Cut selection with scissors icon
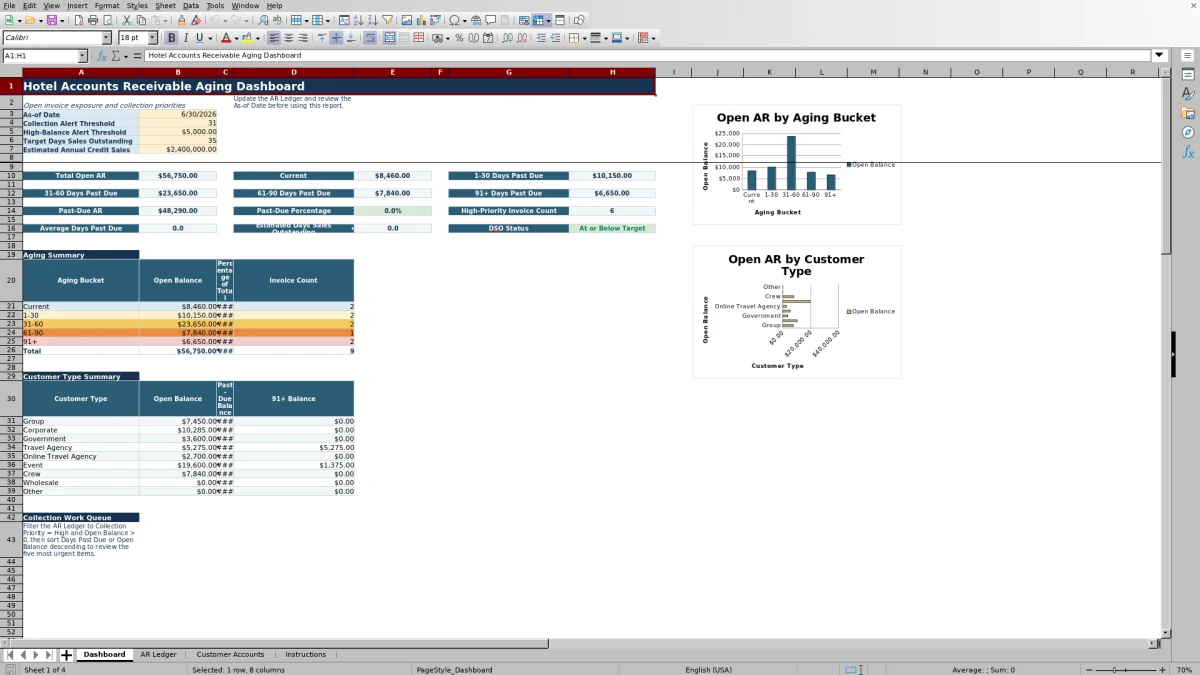The height and width of the screenshot is (675, 1200). (x=127, y=20)
